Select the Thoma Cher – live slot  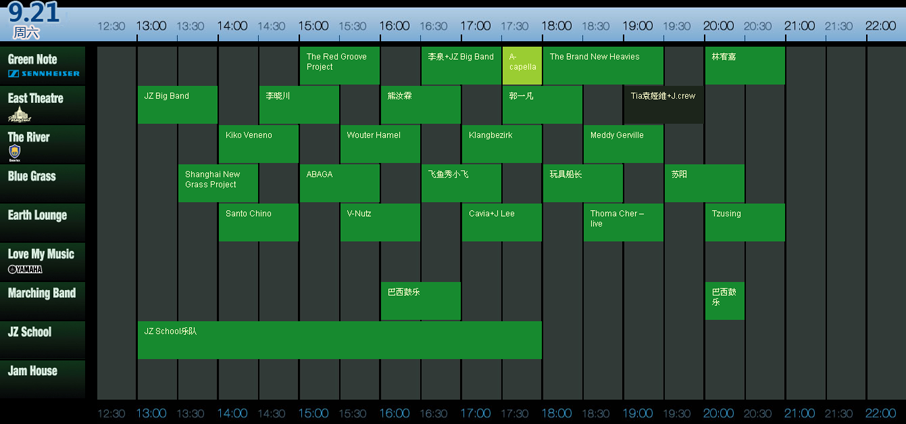point(623,222)
